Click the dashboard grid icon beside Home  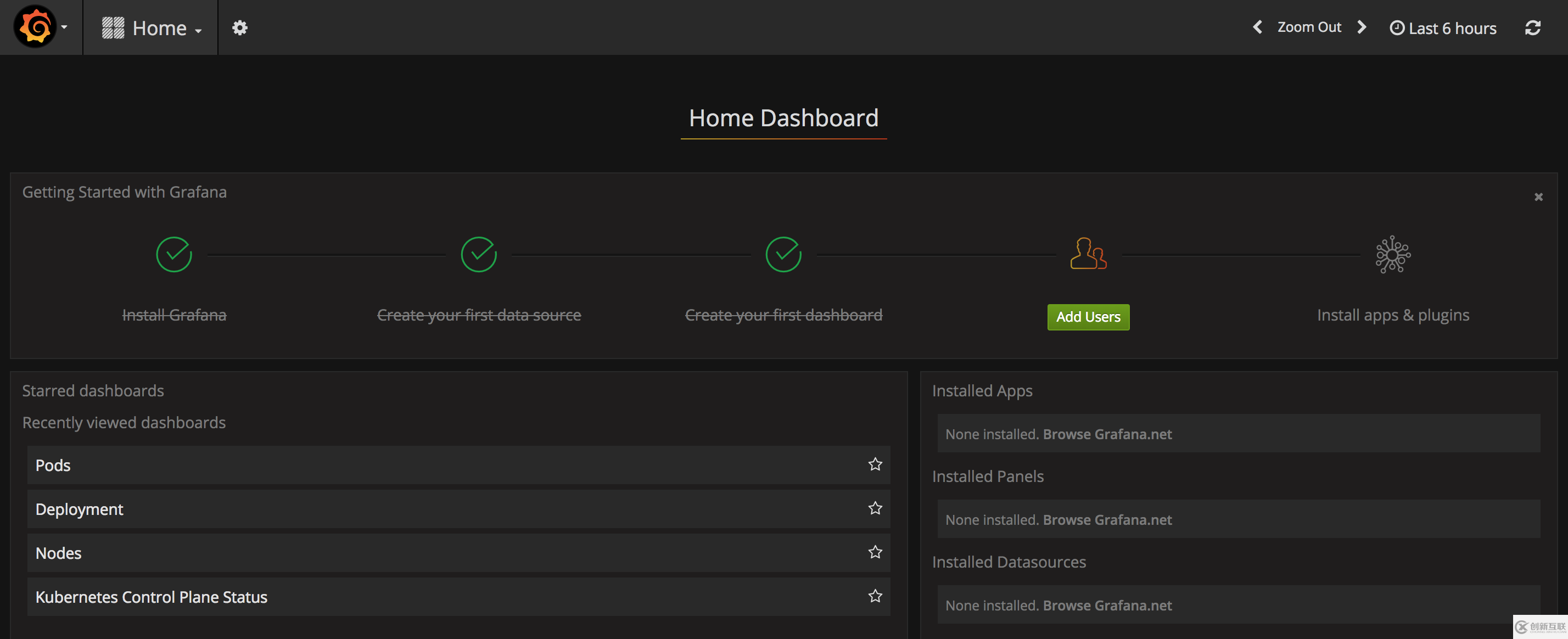tap(113, 28)
